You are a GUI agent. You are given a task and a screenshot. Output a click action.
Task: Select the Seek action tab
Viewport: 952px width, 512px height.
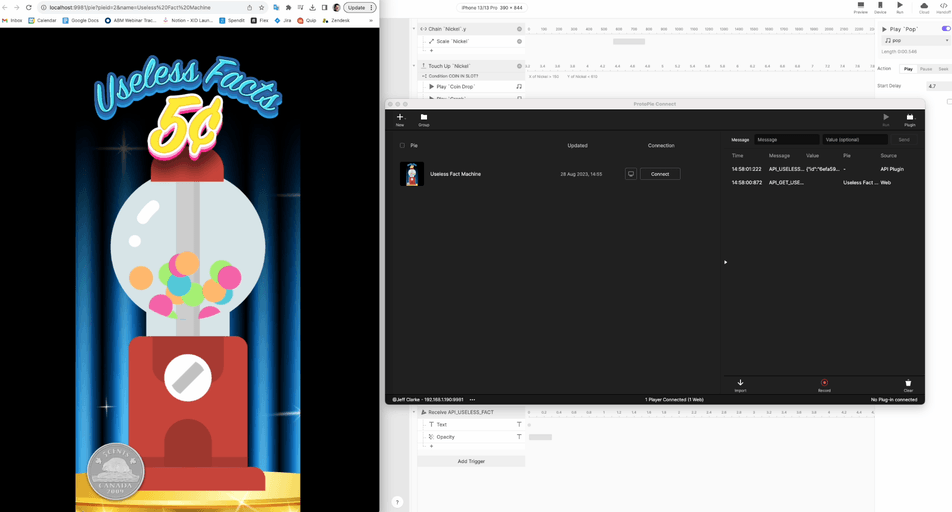943,69
